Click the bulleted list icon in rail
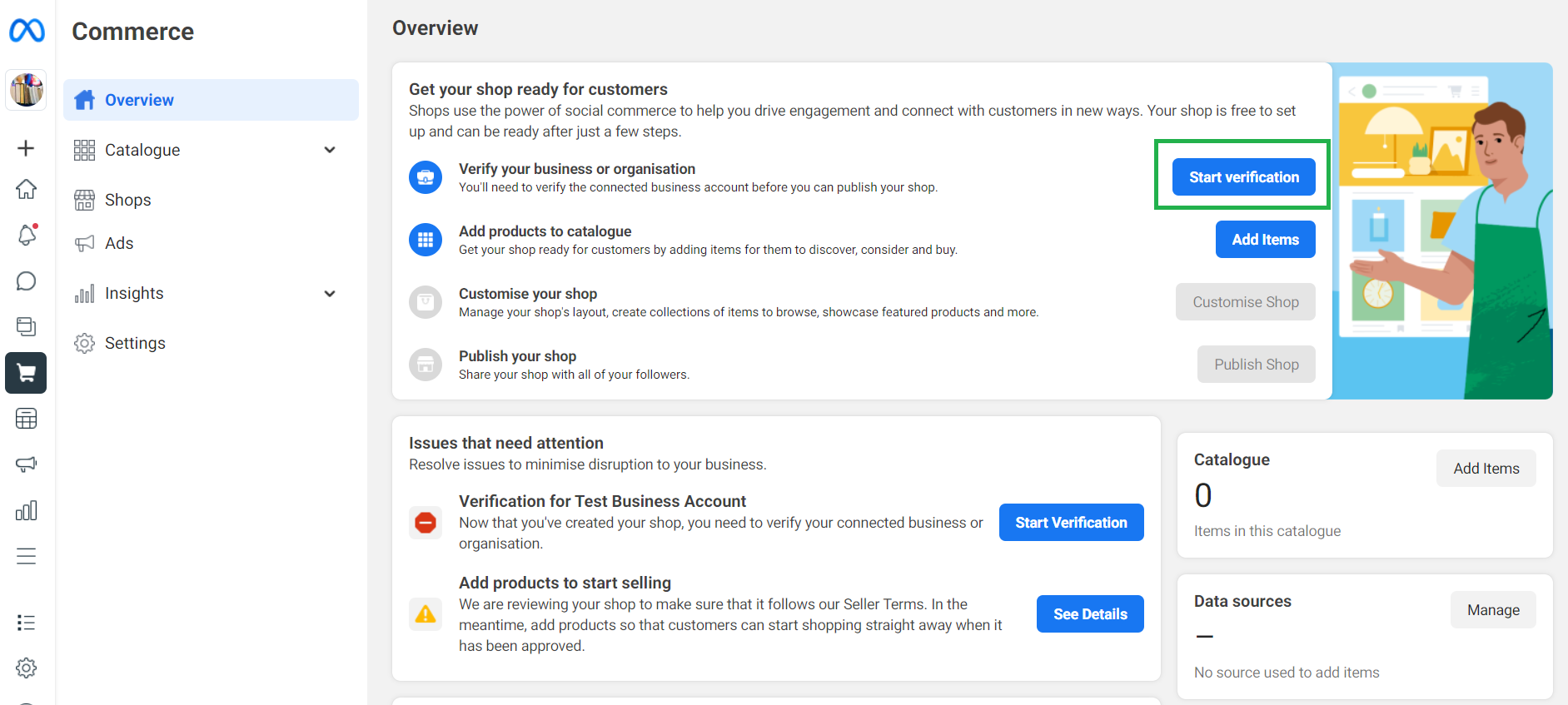The image size is (1568, 705). coord(27,623)
